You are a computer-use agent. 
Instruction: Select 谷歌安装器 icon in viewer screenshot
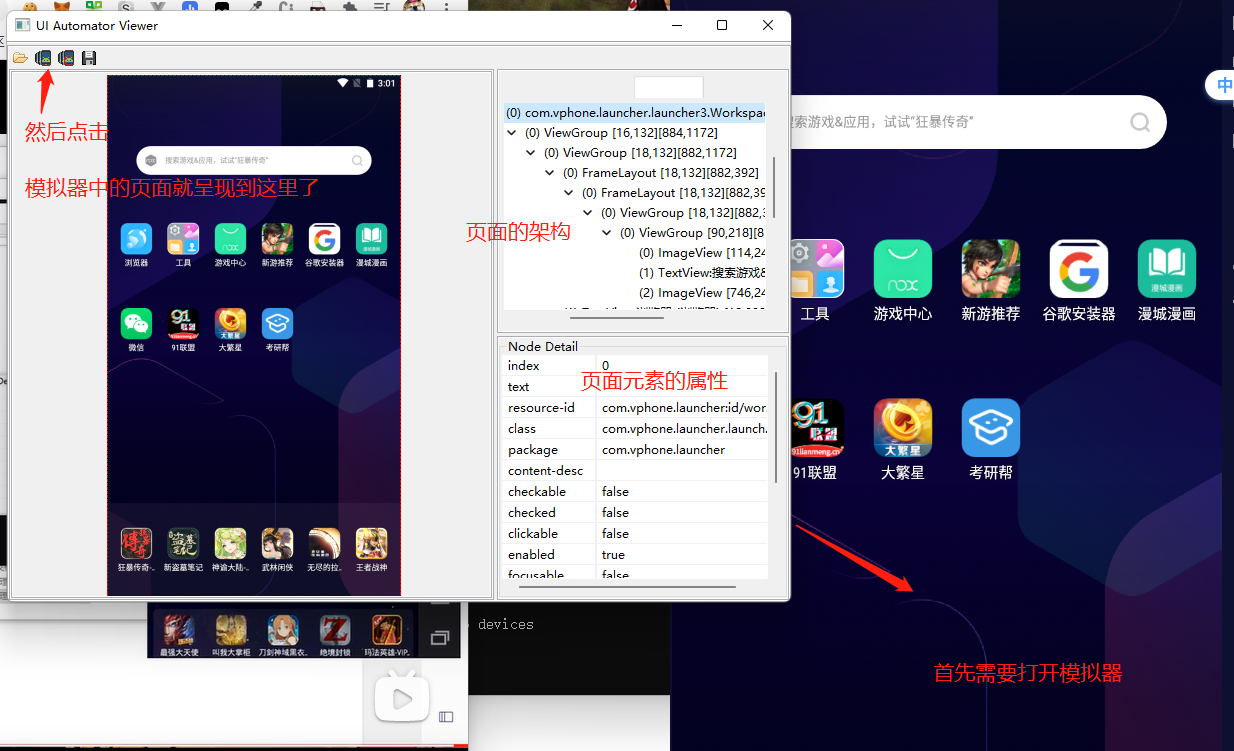(x=324, y=239)
